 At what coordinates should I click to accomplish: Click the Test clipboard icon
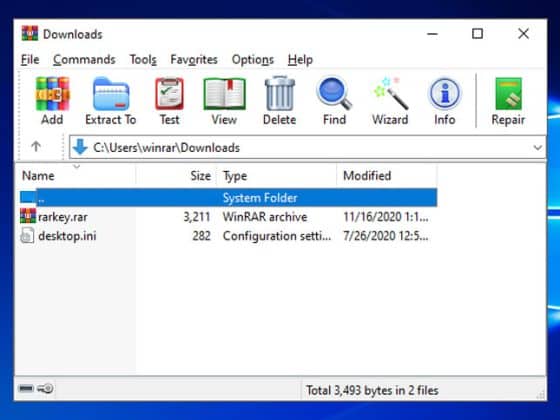[x=169, y=94]
